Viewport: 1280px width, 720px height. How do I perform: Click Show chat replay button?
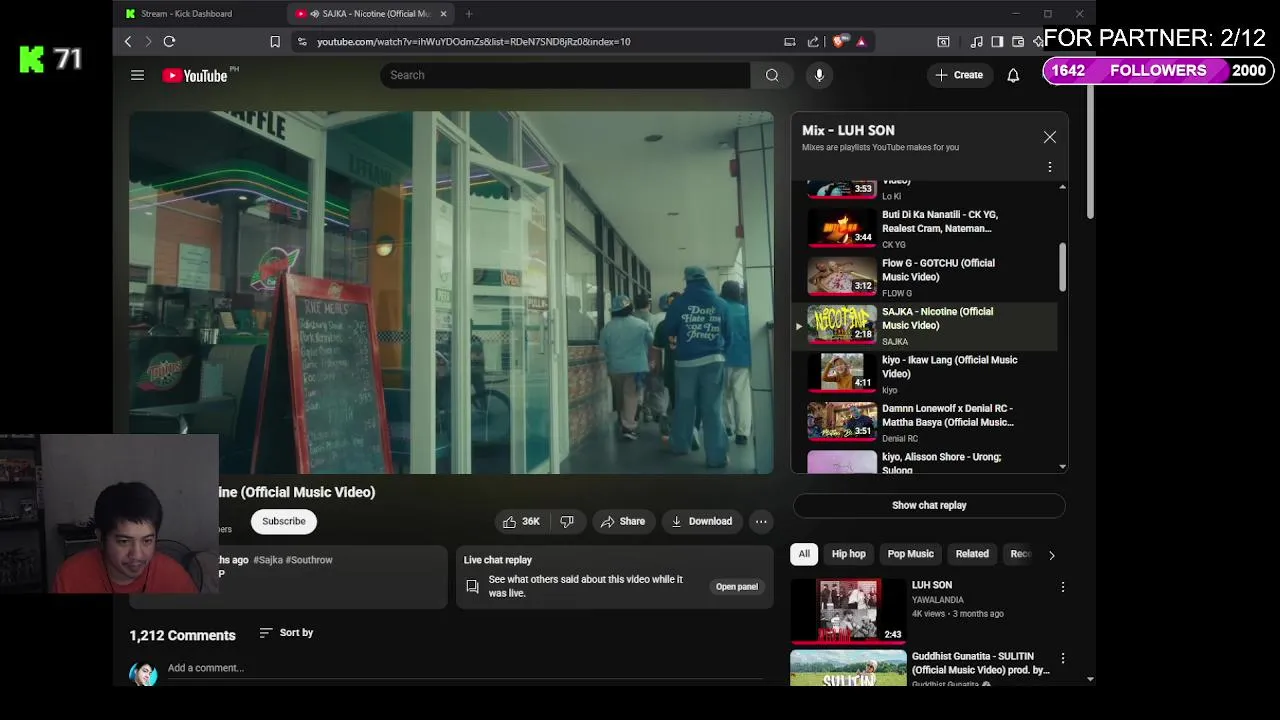click(929, 505)
